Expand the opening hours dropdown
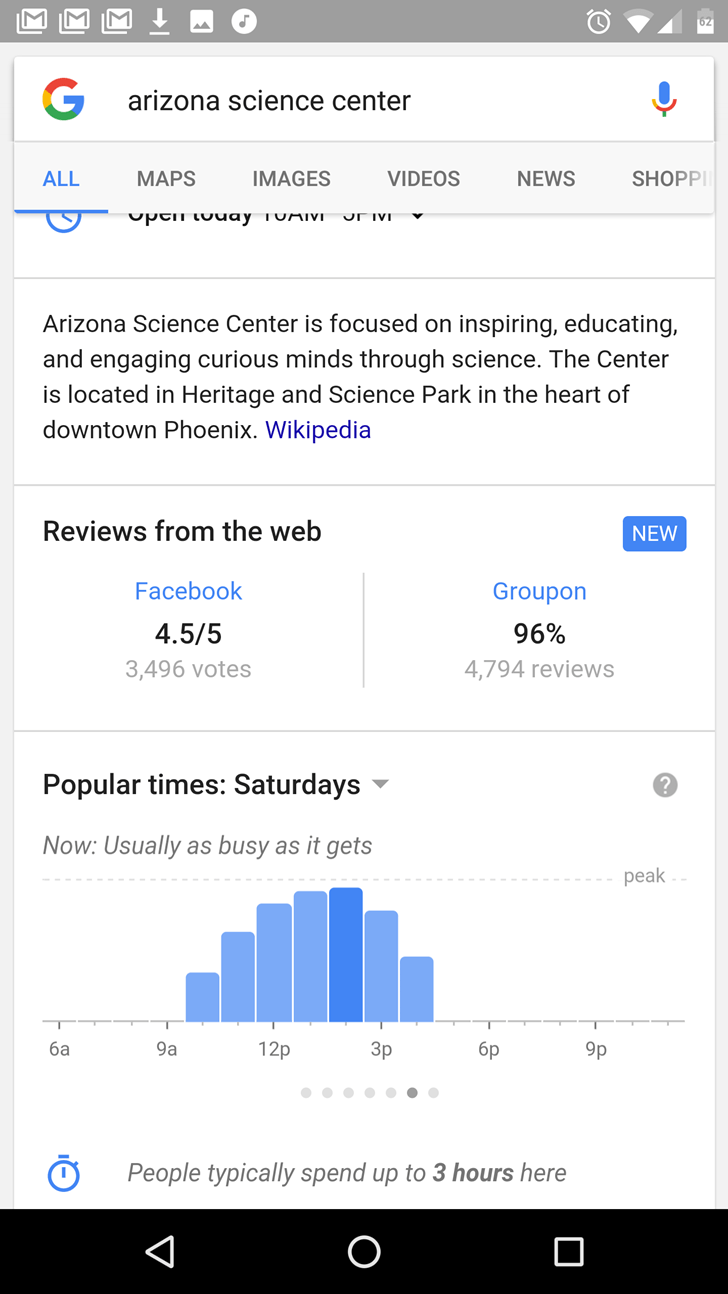This screenshot has height=1294, width=728. point(418,217)
